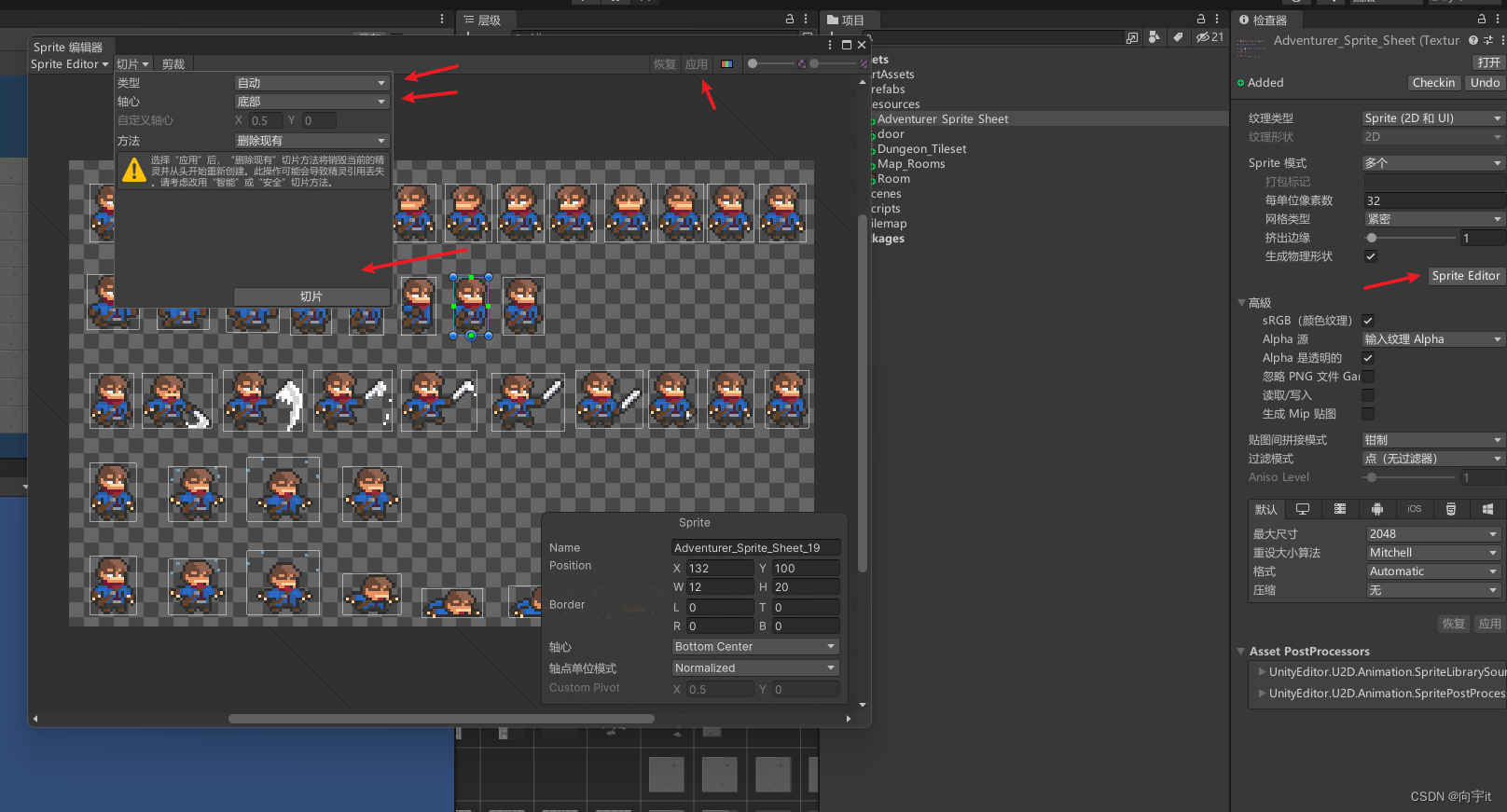Toggle RGB/alpha view in Sprite Editor toolbar
Image resolution: width=1507 pixels, height=812 pixels.
pyautogui.click(x=726, y=64)
